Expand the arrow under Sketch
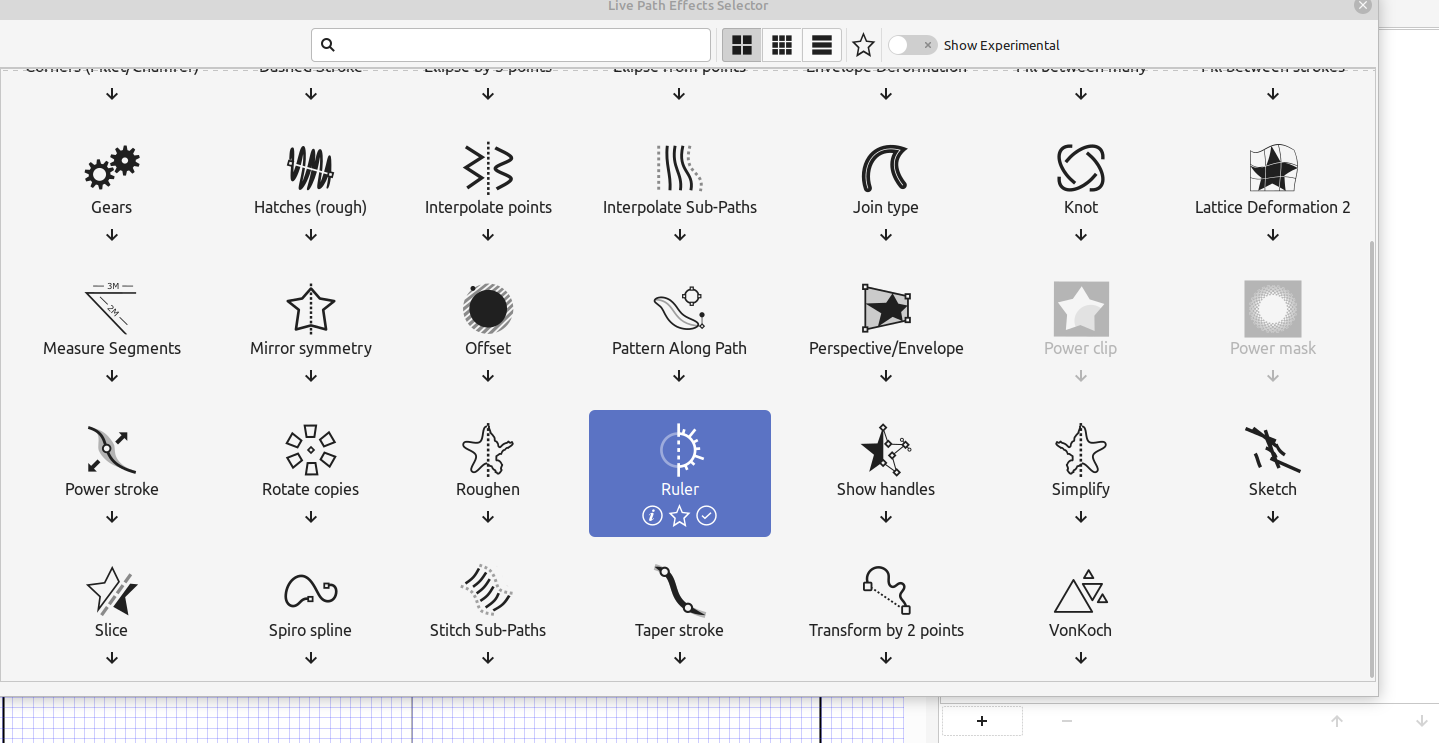This screenshot has width=1439, height=743. click(x=1273, y=517)
